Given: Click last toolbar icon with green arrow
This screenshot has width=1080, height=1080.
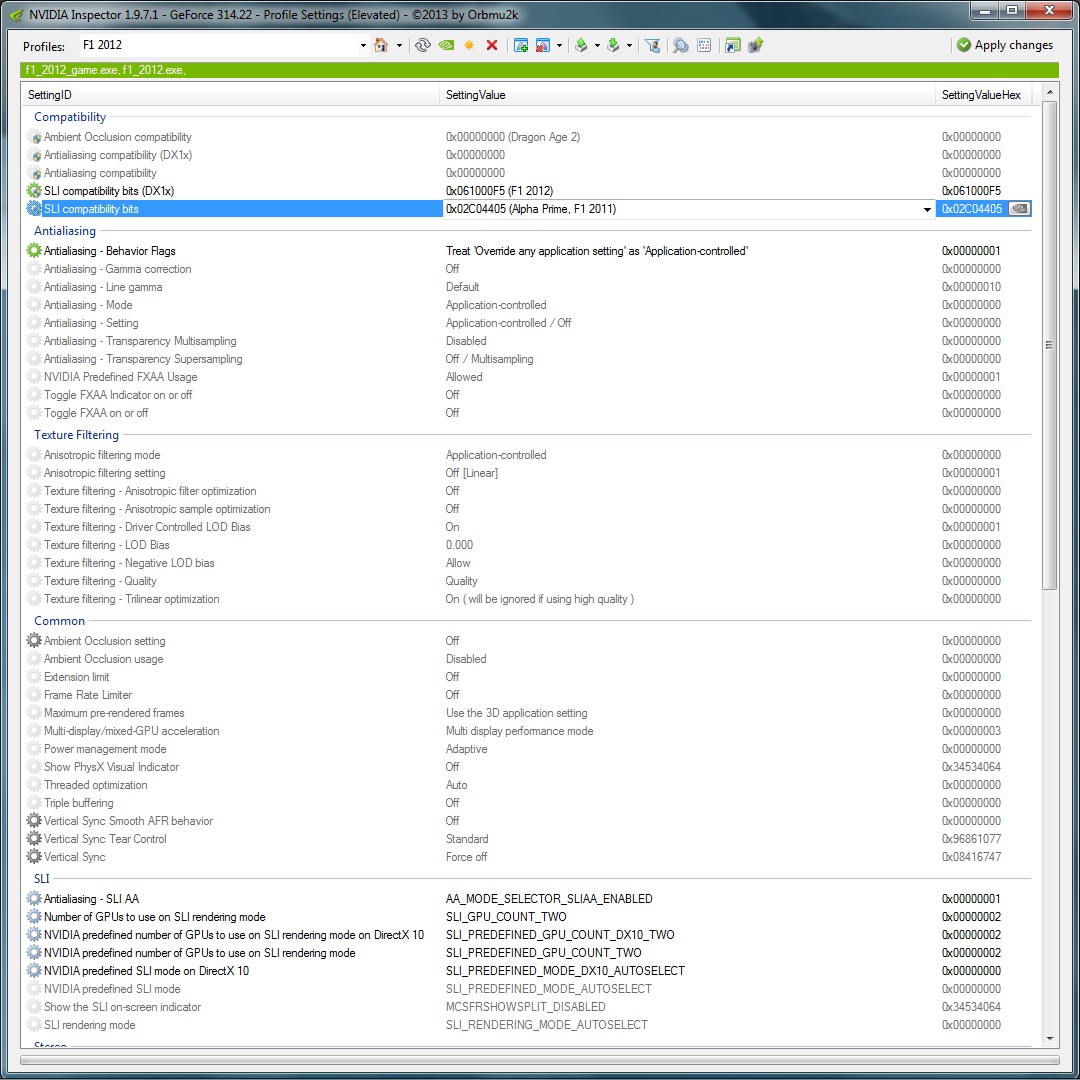Looking at the screenshot, I should 756,45.
